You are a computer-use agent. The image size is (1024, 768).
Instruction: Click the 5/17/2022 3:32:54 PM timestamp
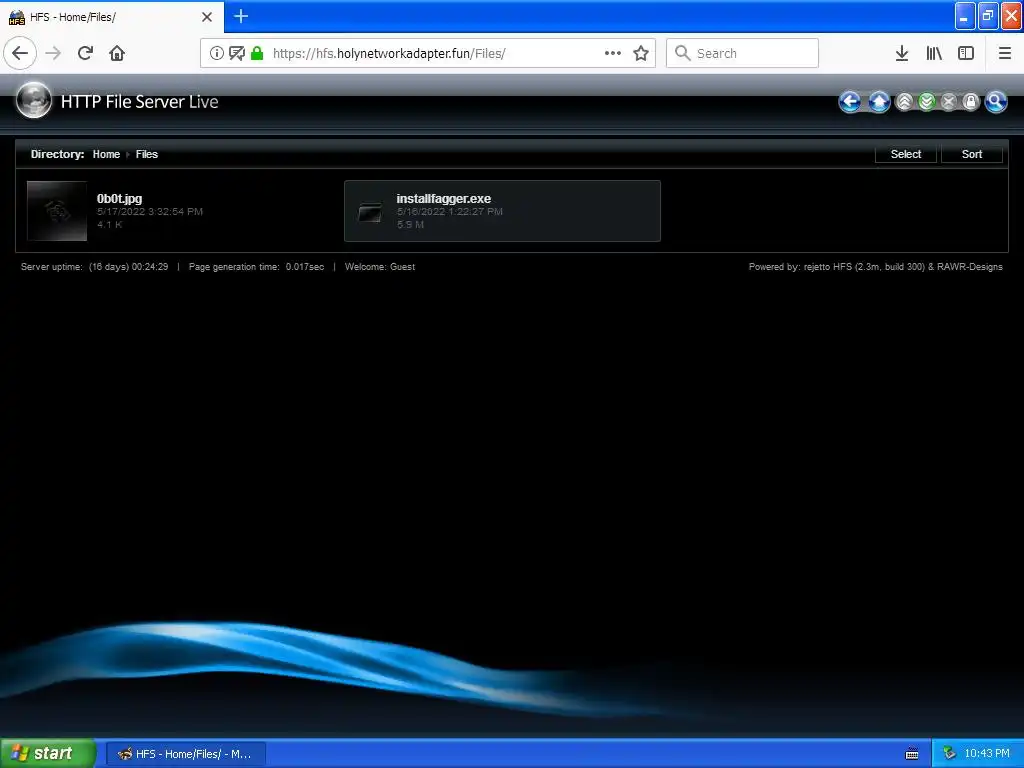pyautogui.click(x=150, y=212)
